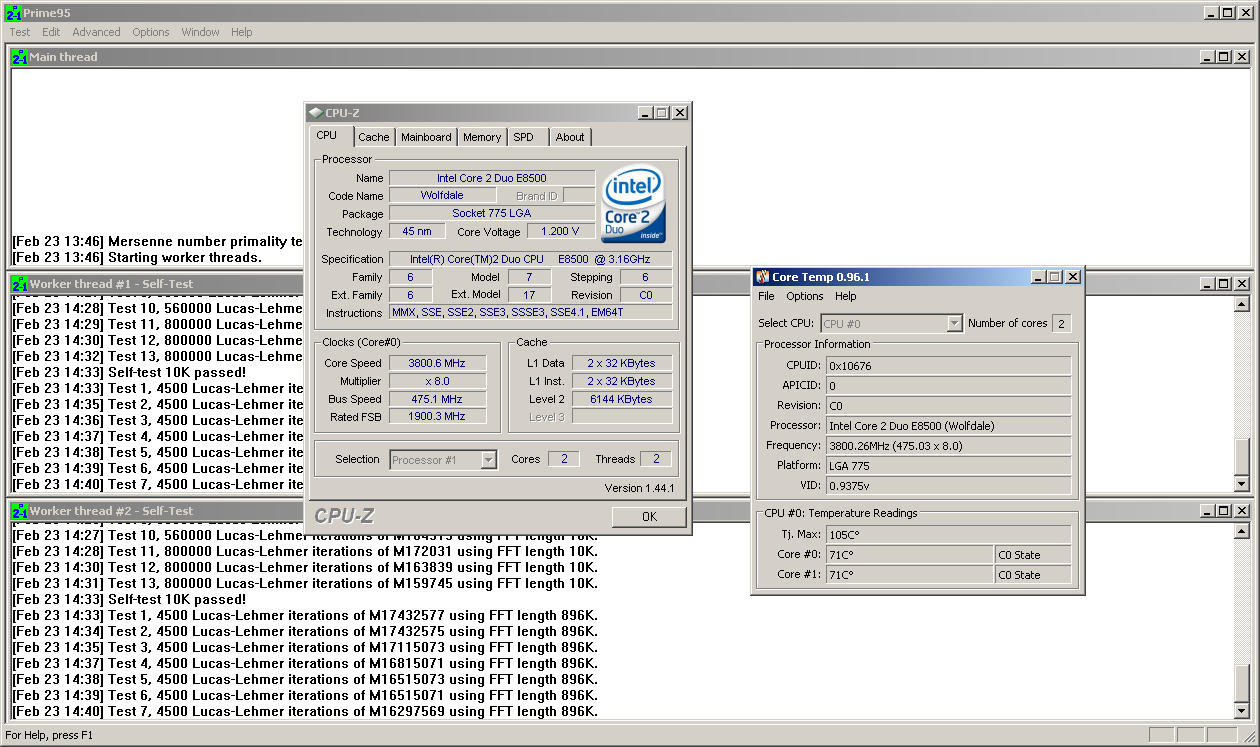Click the Core Temp title bar icon
Screen dimensions: 1260x747
[x=762, y=277]
